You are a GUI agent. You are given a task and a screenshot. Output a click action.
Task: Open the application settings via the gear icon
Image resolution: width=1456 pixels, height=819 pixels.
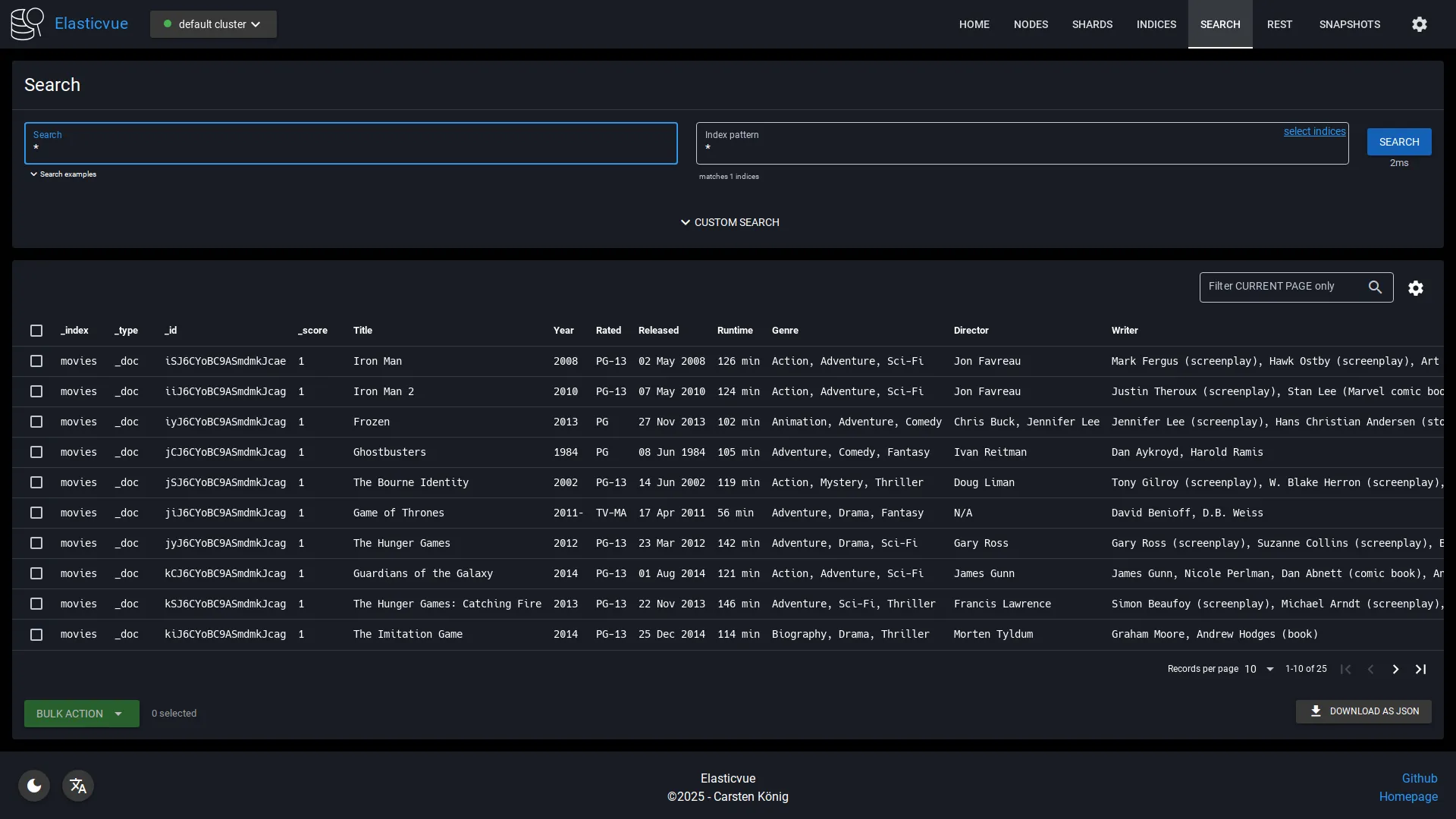tap(1419, 24)
